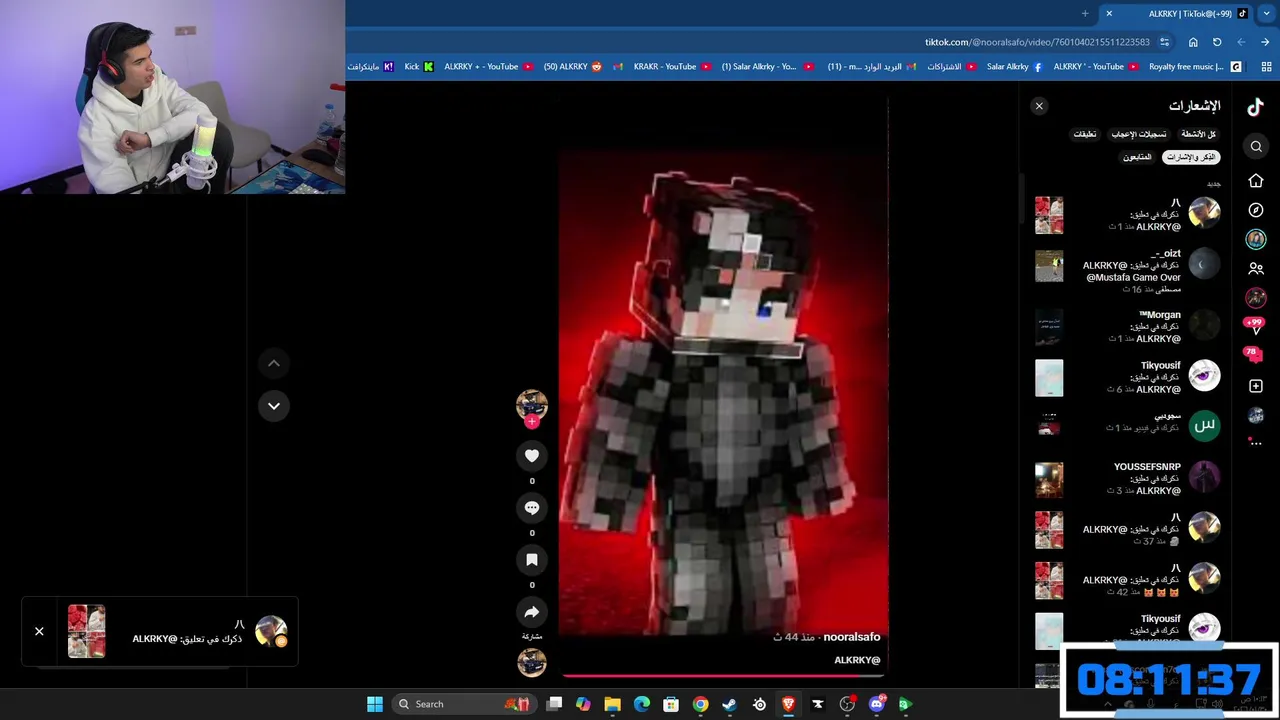
Task: Open the browser tab list dropdown arrow
Action: pyautogui.click(x=1266, y=14)
